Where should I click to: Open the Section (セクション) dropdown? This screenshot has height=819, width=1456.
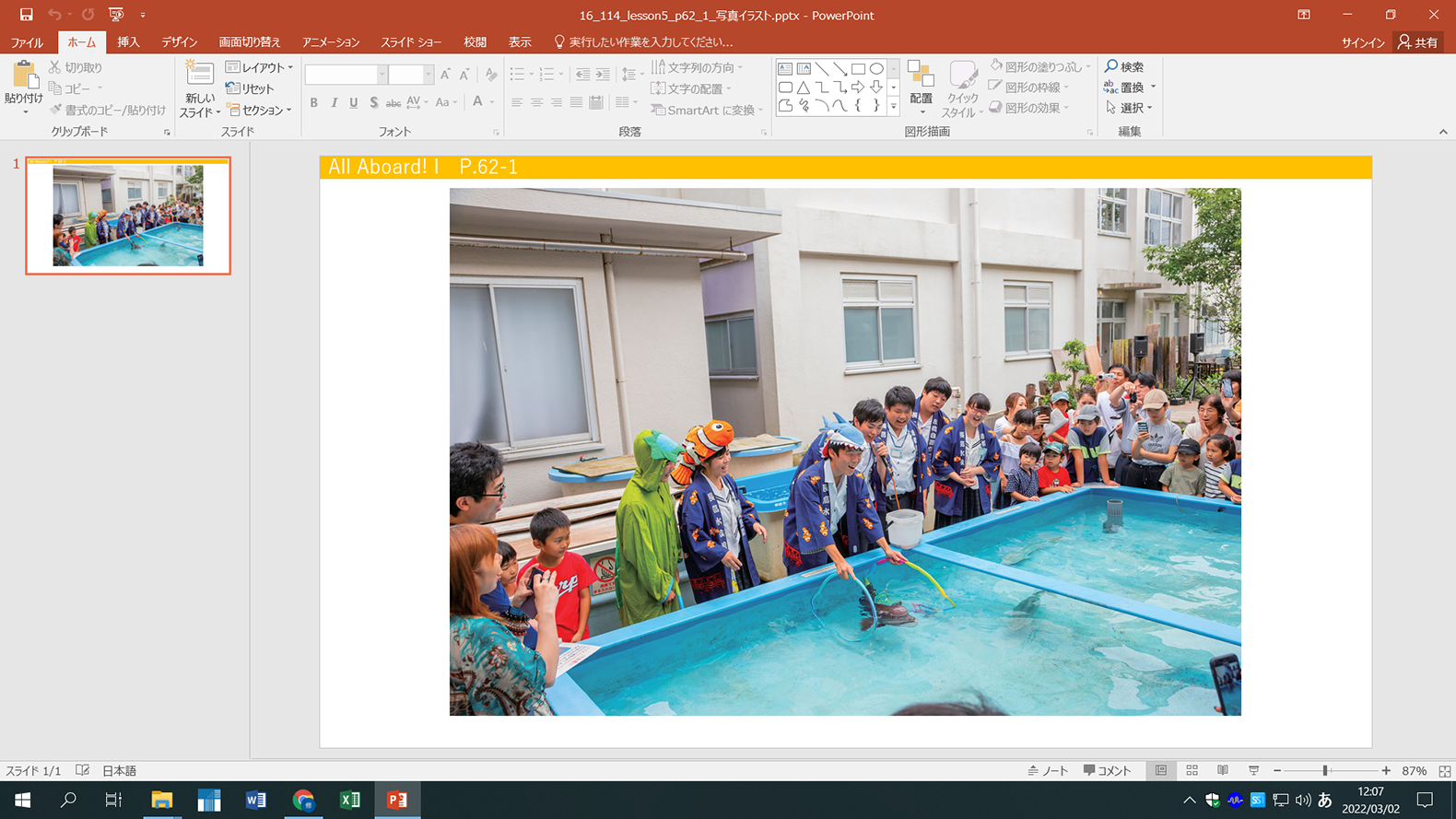click(259, 110)
